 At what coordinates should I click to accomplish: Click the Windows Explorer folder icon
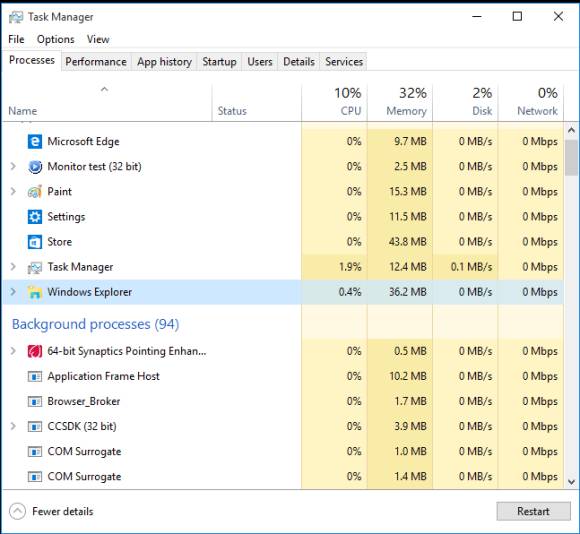click(35, 292)
